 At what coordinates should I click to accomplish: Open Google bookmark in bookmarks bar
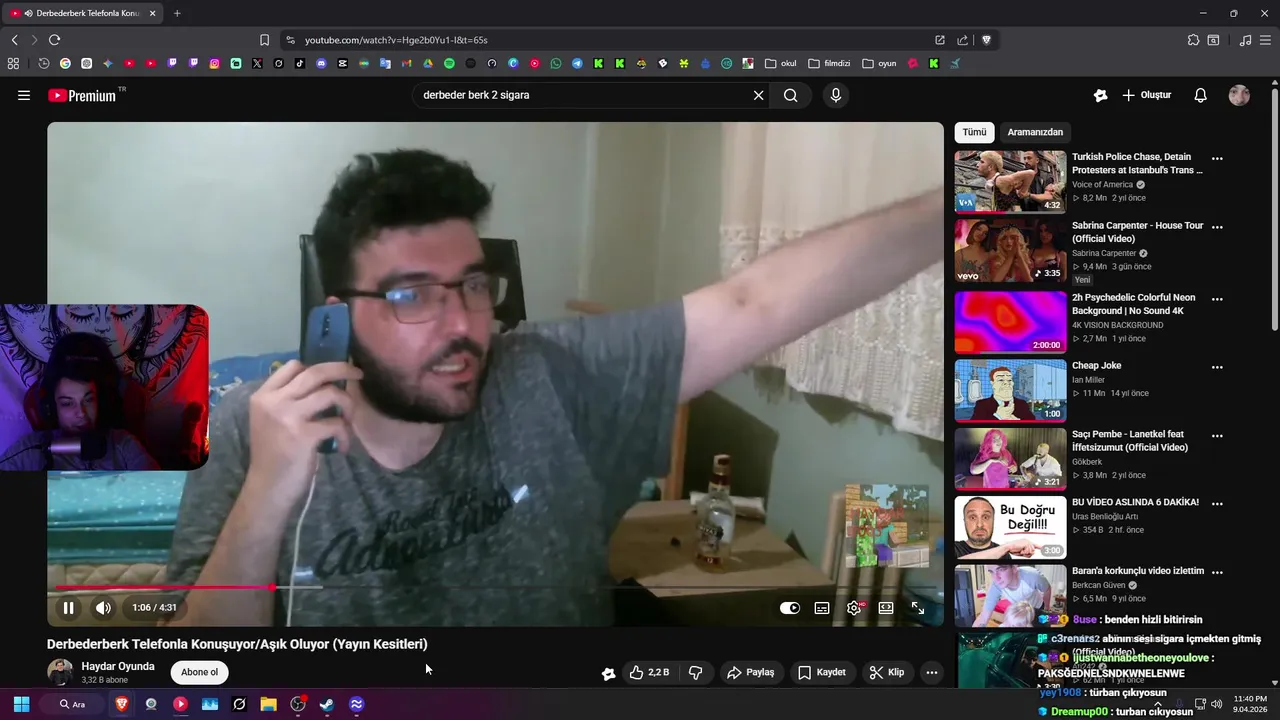point(65,63)
